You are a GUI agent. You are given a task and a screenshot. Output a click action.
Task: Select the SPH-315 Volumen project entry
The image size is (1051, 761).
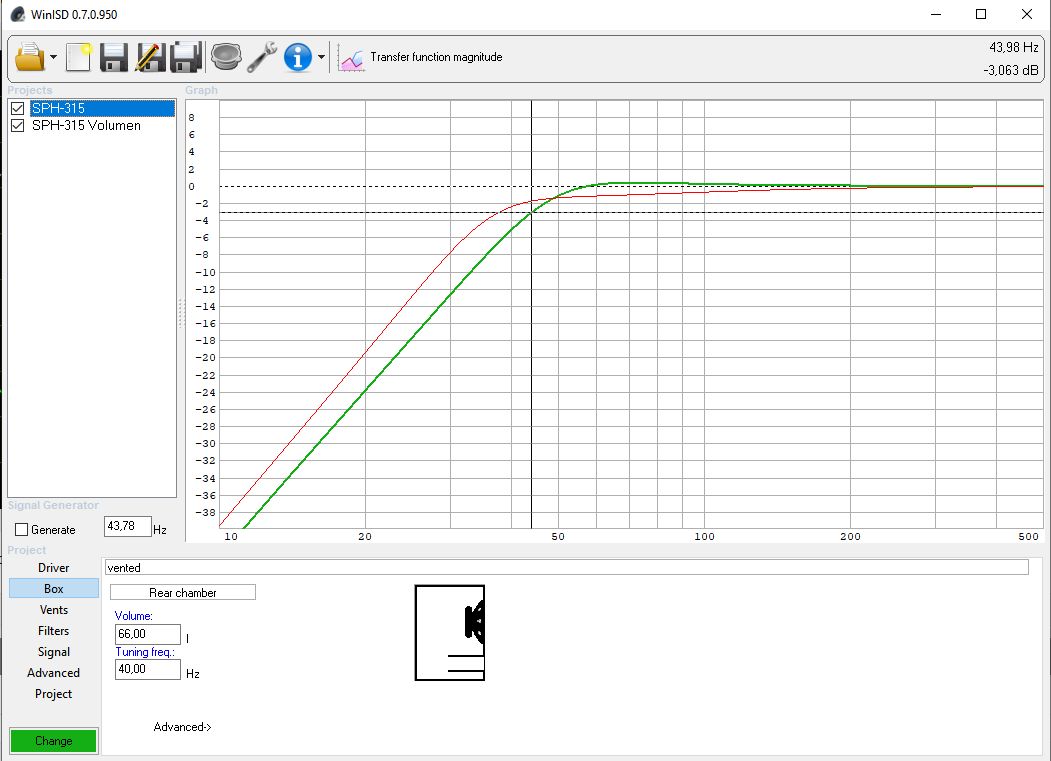point(86,126)
